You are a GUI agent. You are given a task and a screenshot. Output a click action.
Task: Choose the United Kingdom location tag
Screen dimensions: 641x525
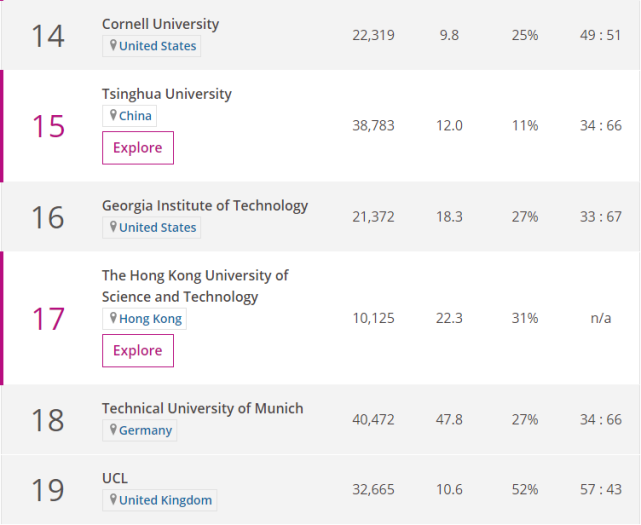click(x=165, y=500)
